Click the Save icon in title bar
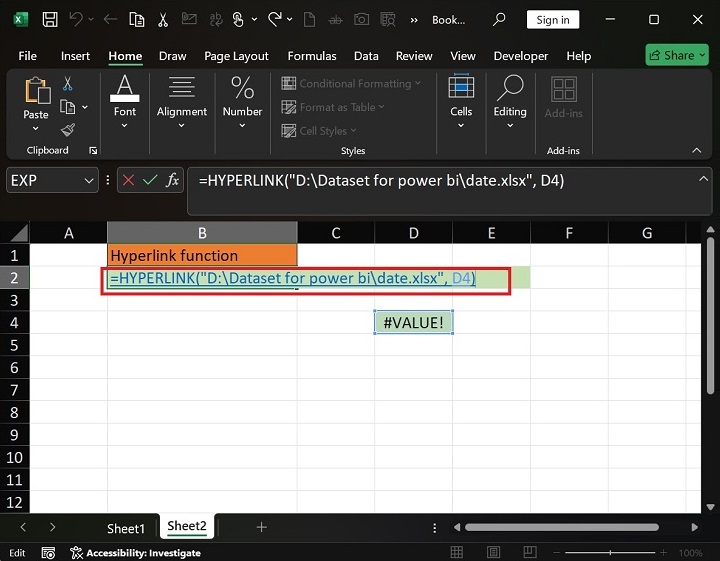Image resolution: width=720 pixels, height=561 pixels. point(49,20)
